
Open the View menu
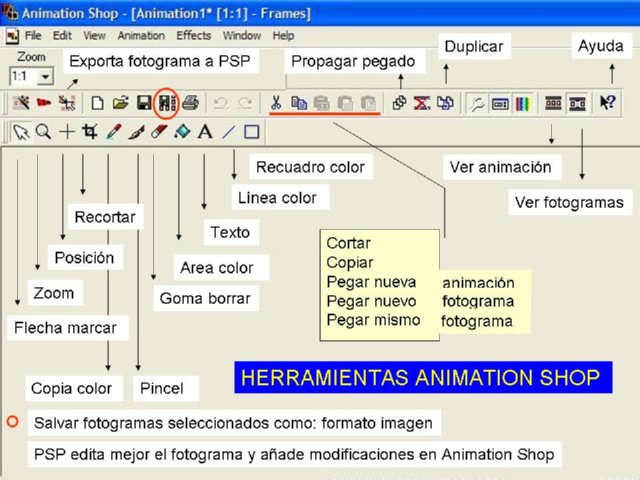(x=95, y=36)
